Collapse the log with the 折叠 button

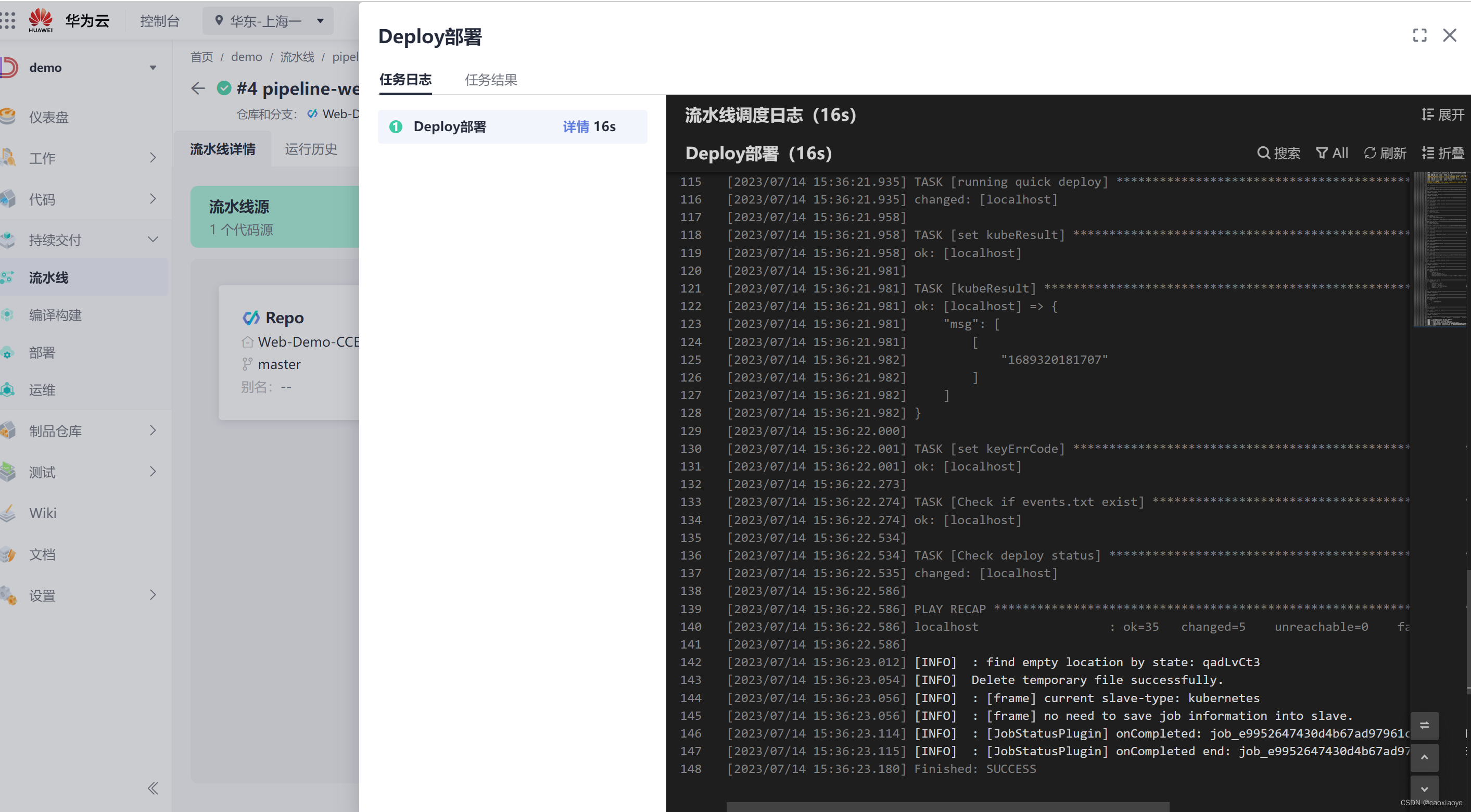click(1442, 153)
